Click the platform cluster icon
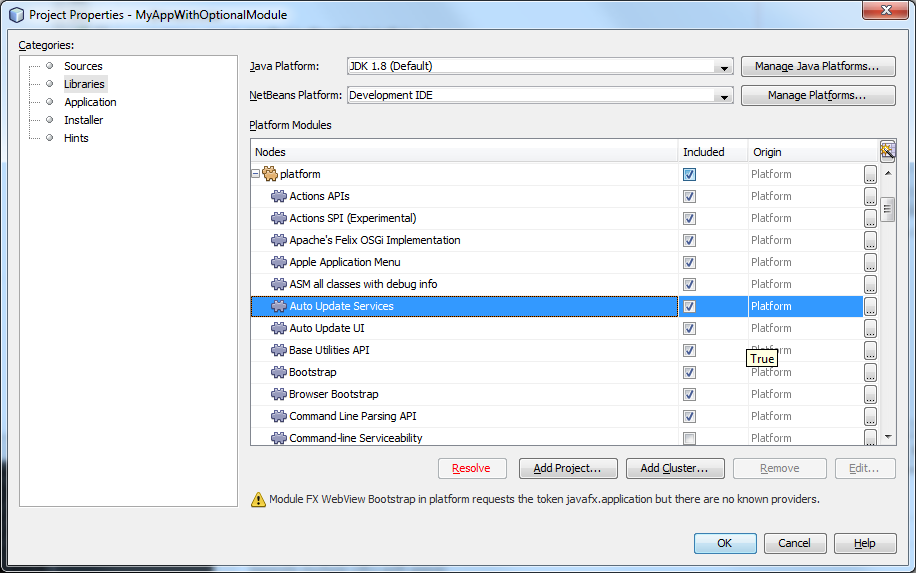The height and width of the screenshot is (573, 916). (x=270, y=173)
